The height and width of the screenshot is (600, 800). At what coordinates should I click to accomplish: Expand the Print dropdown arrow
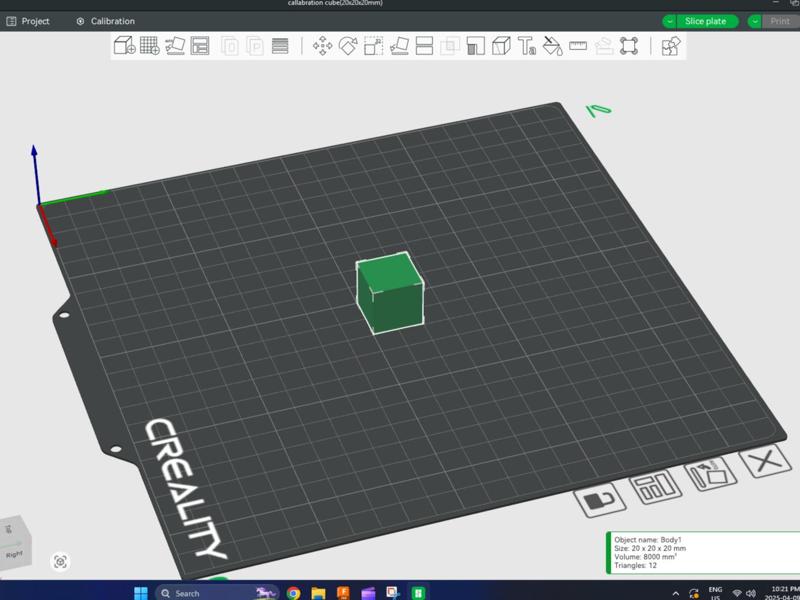pyautogui.click(x=755, y=21)
